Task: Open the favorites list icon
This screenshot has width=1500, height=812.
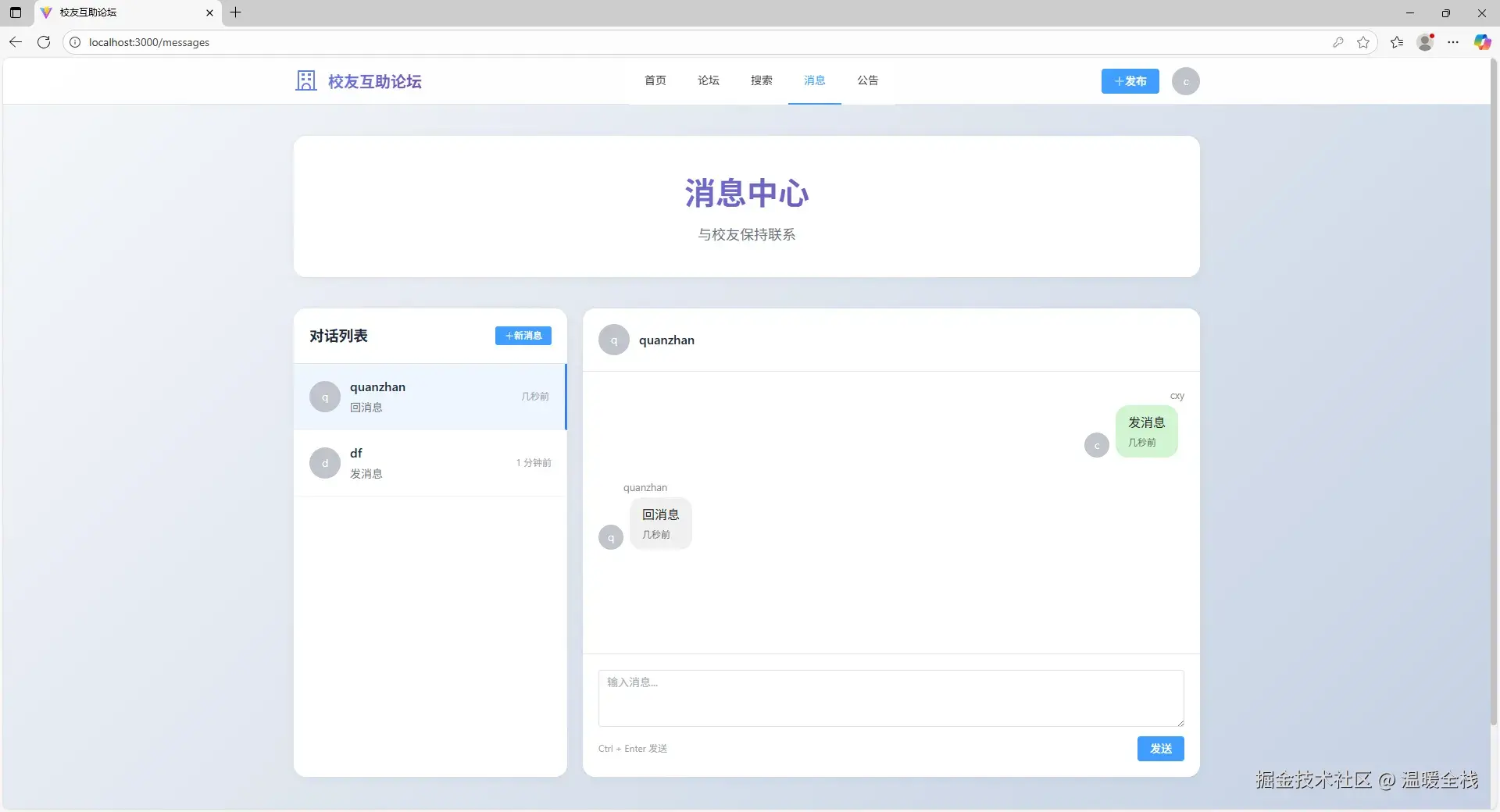Action: tap(1397, 42)
